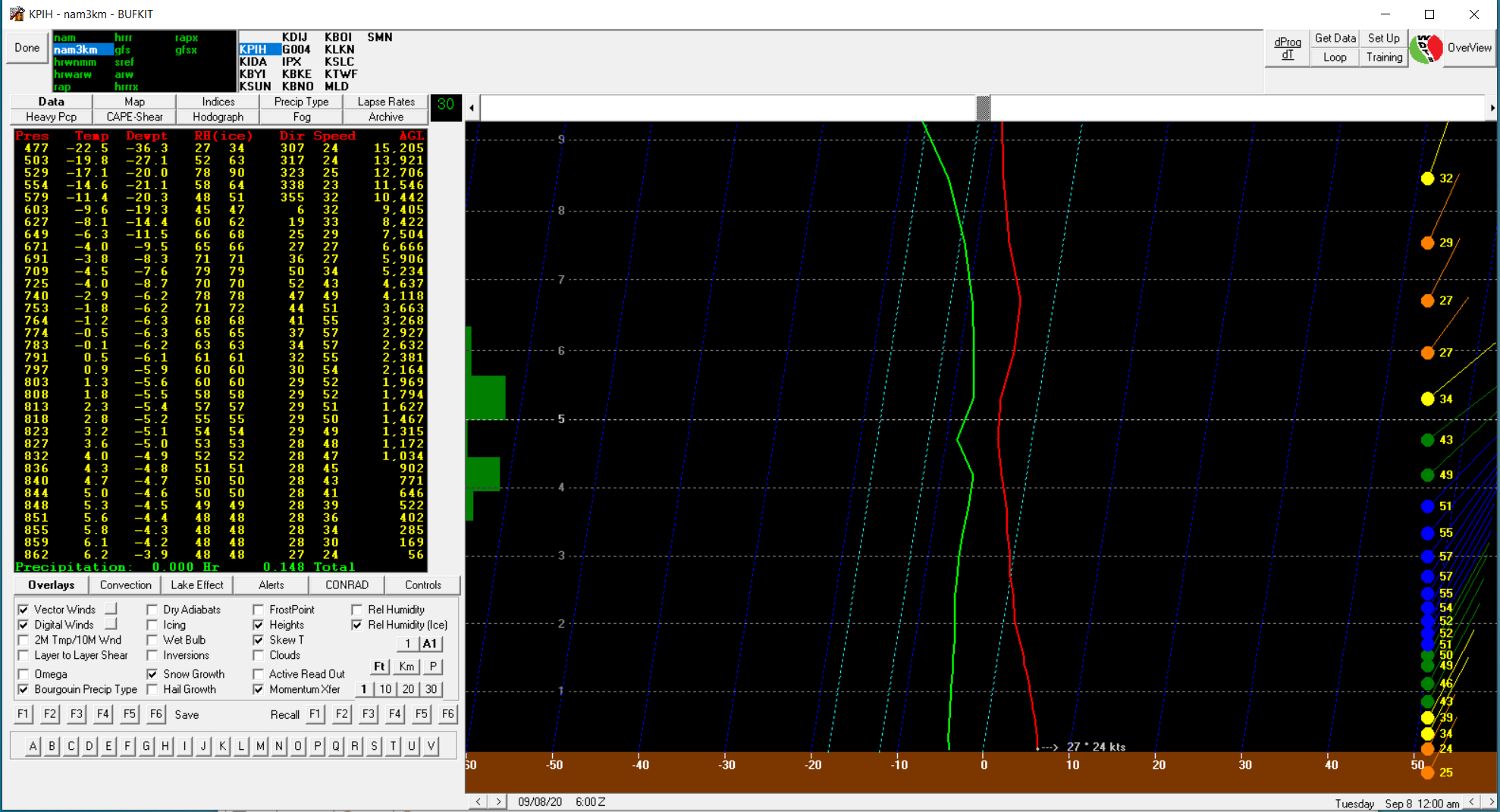Screen dimensions: 1500x812
Task: Click the Set Up button
Action: (1383, 39)
